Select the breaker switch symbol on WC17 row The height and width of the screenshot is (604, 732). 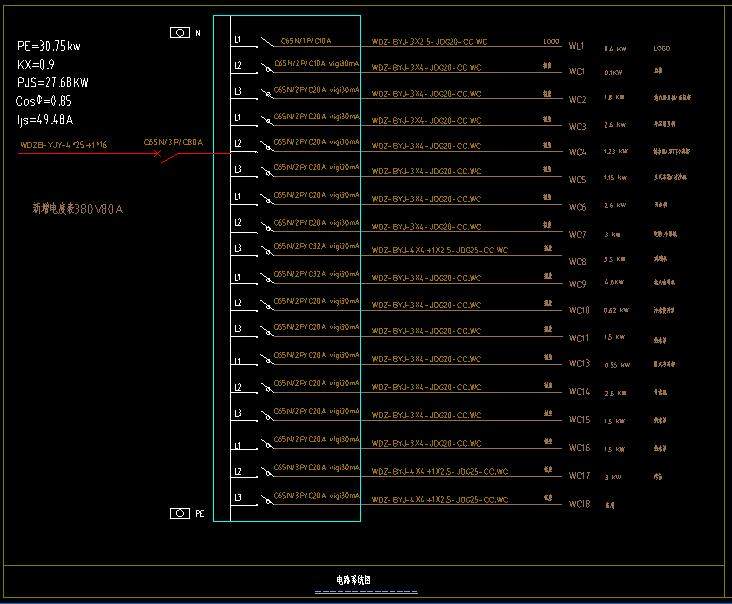pyautogui.click(x=266, y=473)
